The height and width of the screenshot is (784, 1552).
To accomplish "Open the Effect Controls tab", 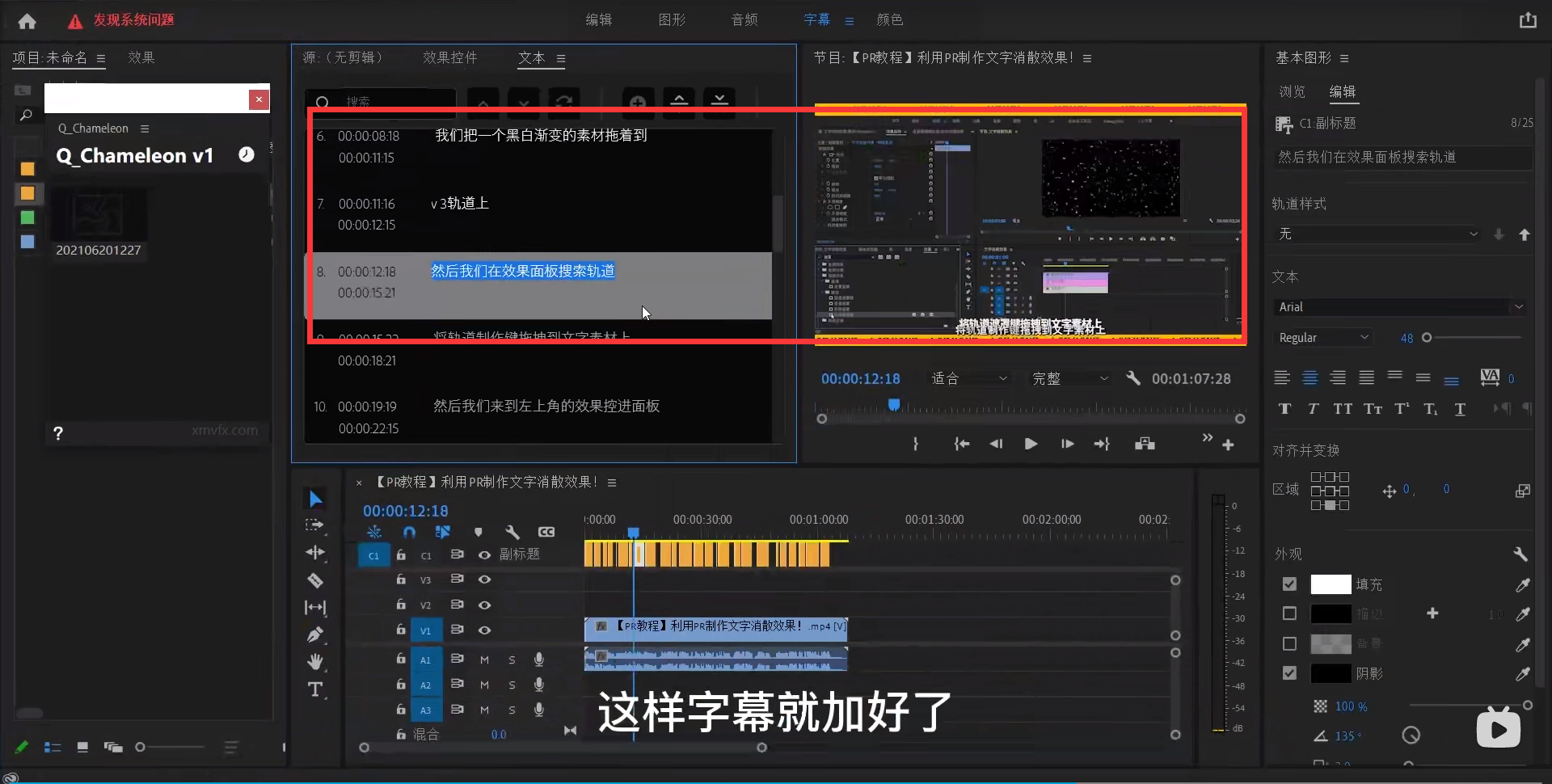I will (450, 57).
